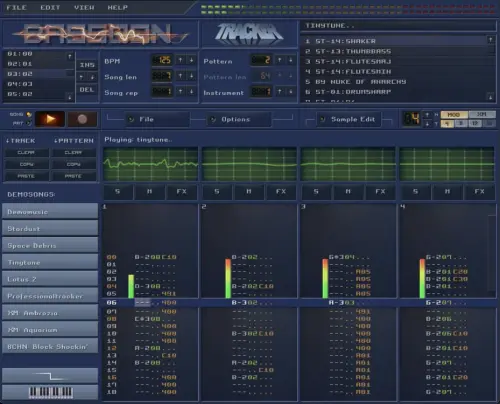Decrease Song len value
Screen dimensions: 500x404
(x=191, y=76)
